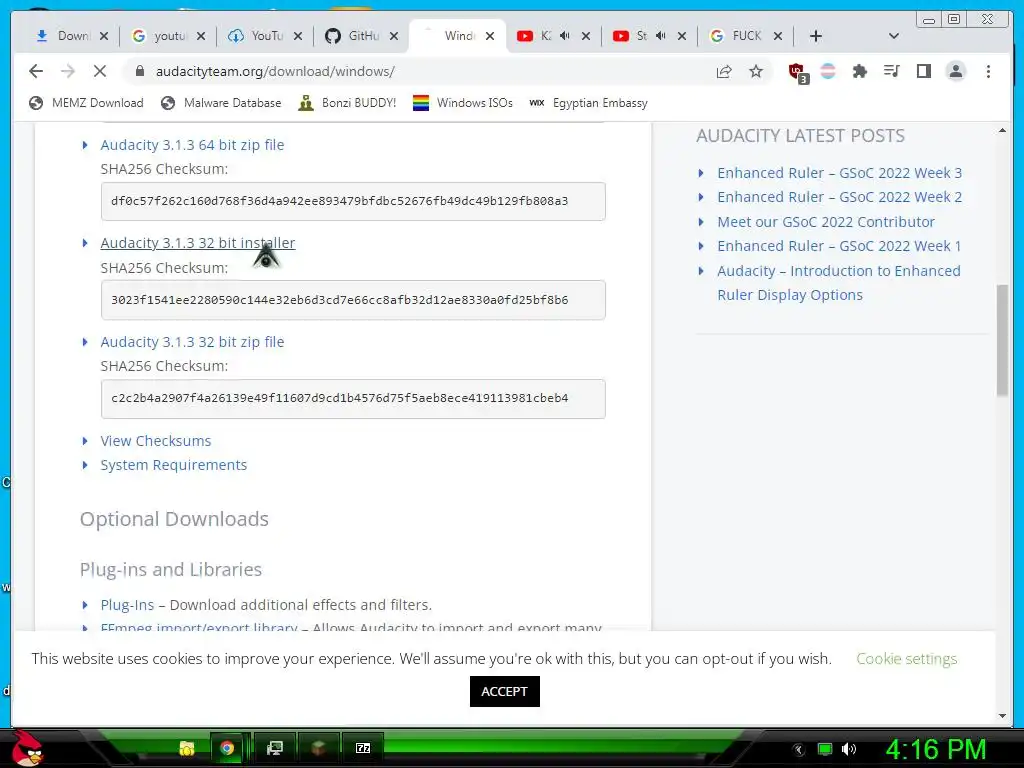
Task: Open Enhanced Ruler GSoC 2022 Week 3 post
Action: [839, 173]
